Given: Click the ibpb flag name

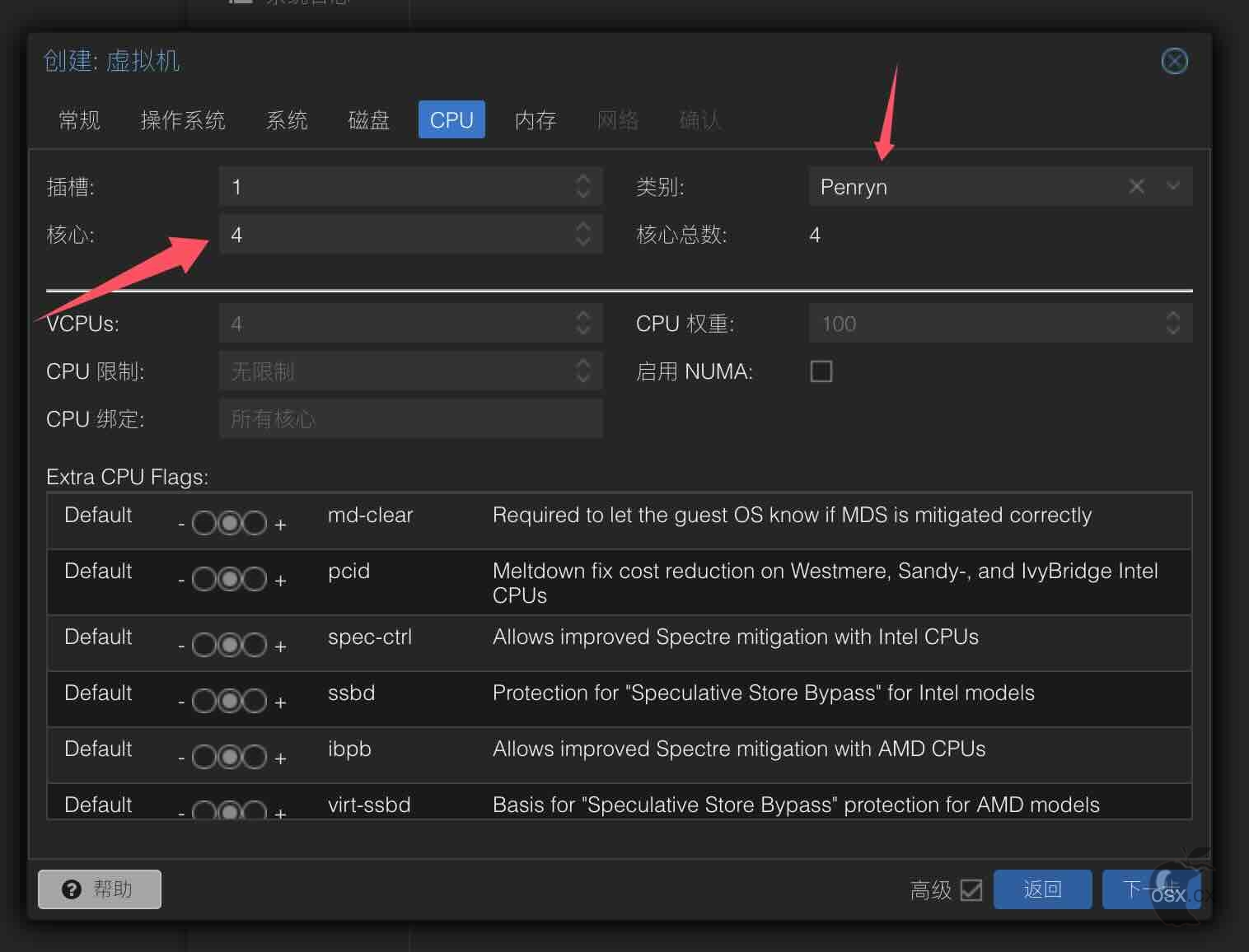Looking at the screenshot, I should [x=349, y=749].
